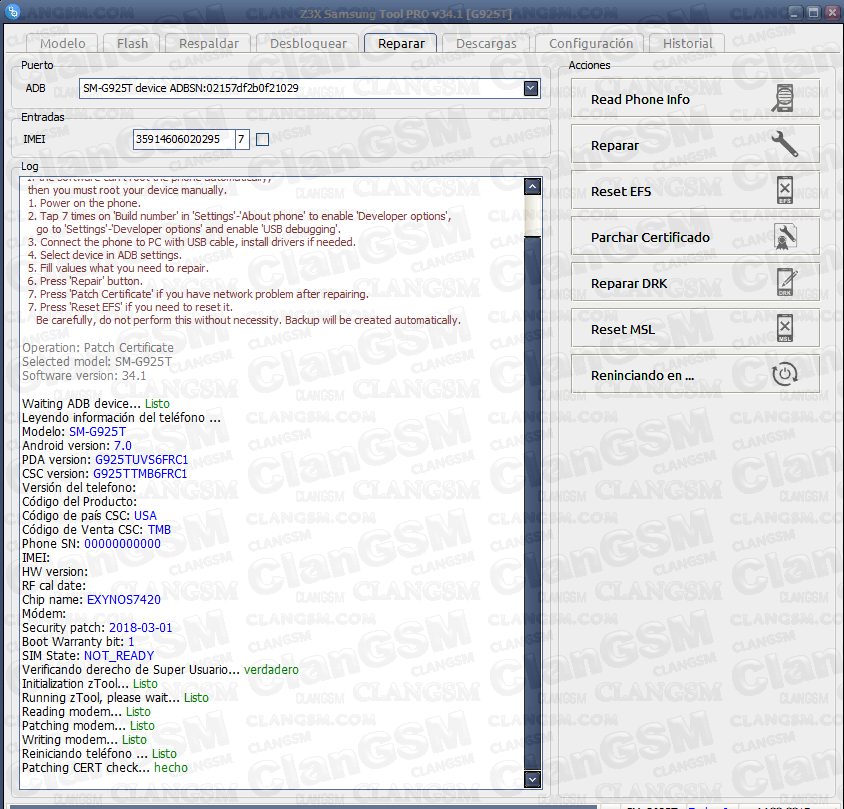Viewport: 844px width, 809px height.
Task: Minimize the Z3X Samsung Tool window
Action: pyautogui.click(x=796, y=12)
